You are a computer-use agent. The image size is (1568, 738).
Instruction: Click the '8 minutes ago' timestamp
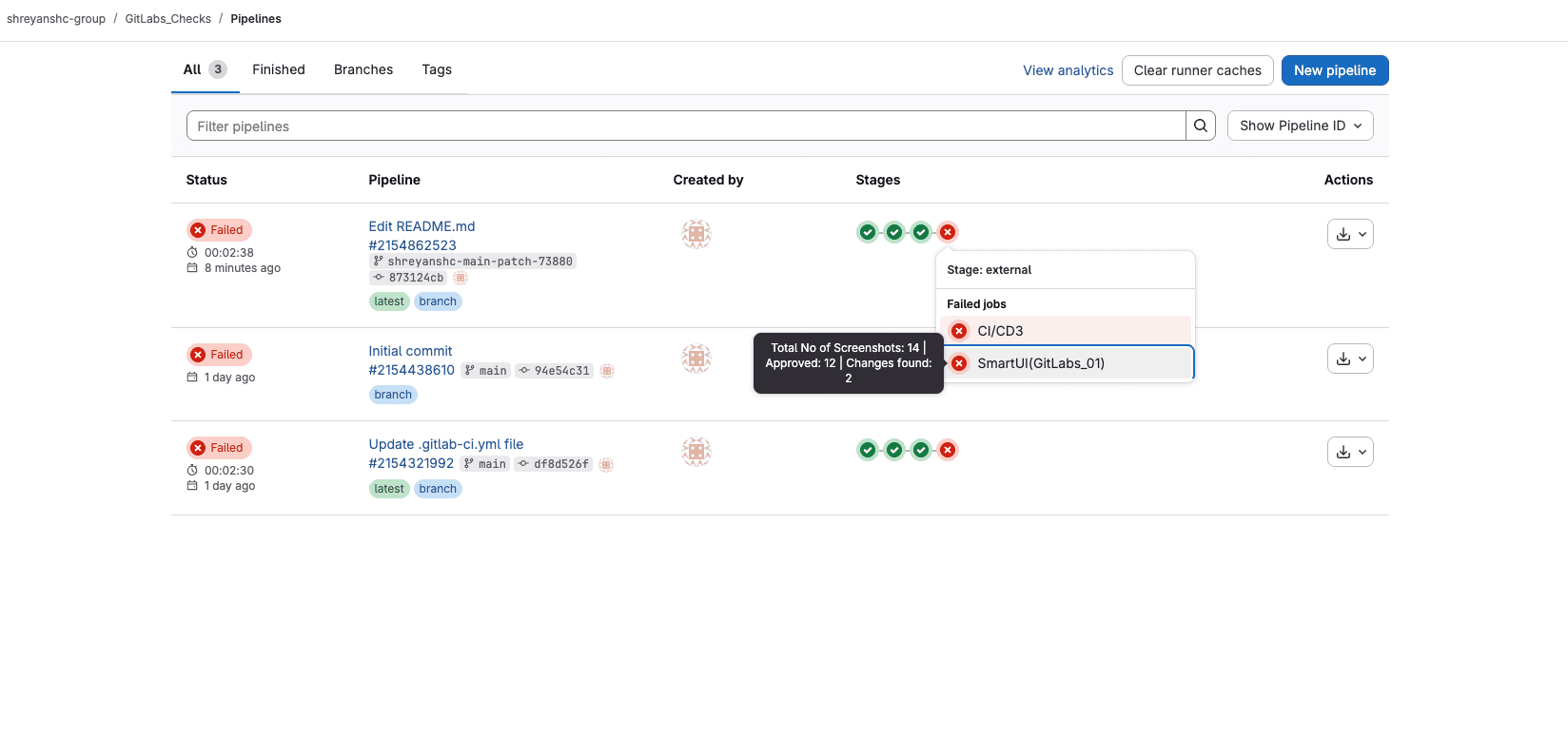pyautogui.click(x=243, y=268)
